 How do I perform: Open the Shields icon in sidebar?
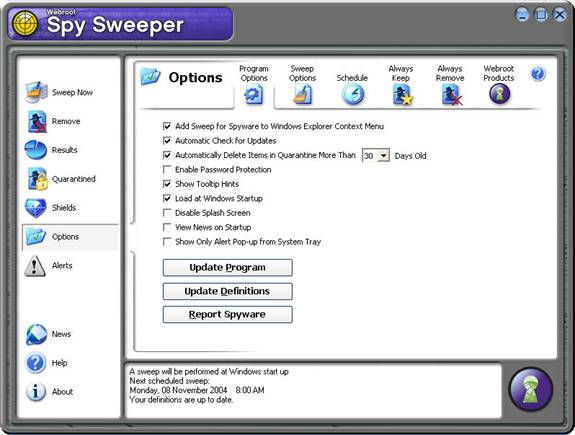click(36, 208)
